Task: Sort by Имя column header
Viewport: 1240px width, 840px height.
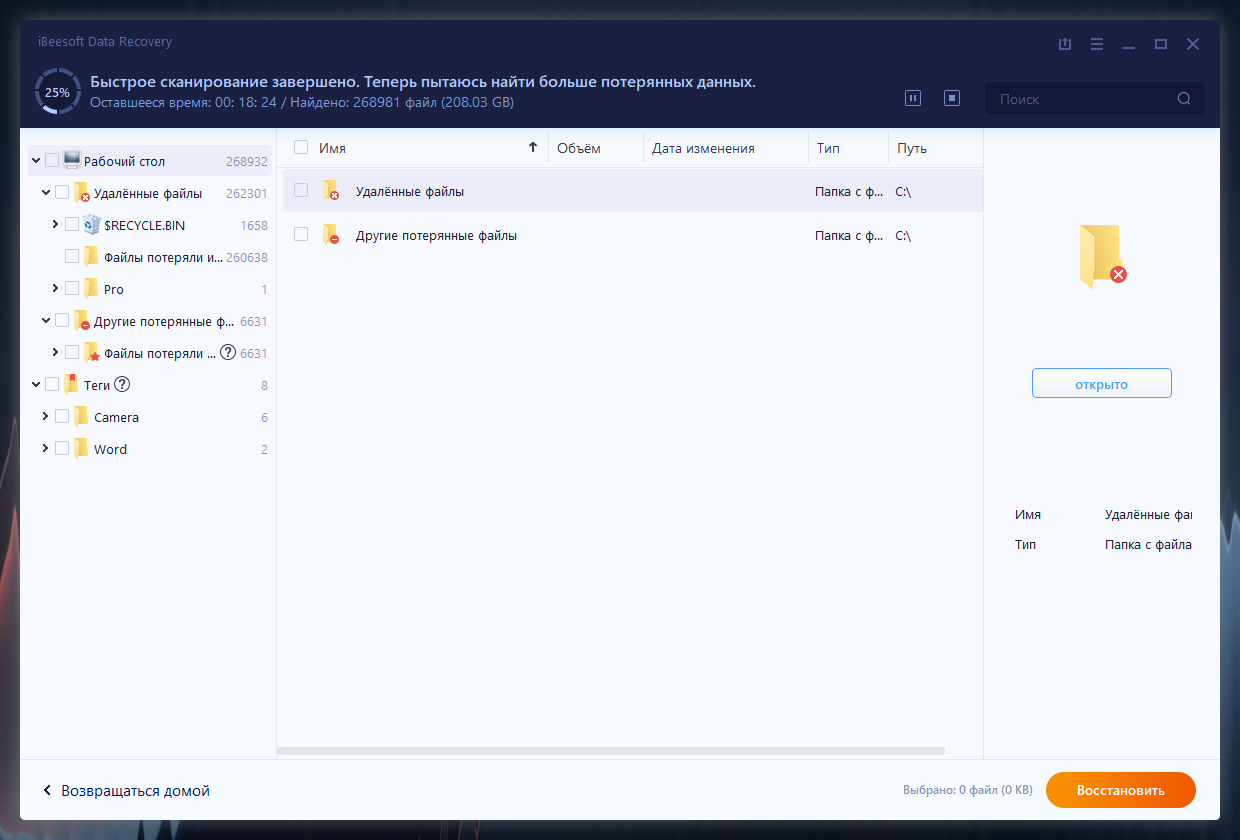Action: (x=332, y=148)
